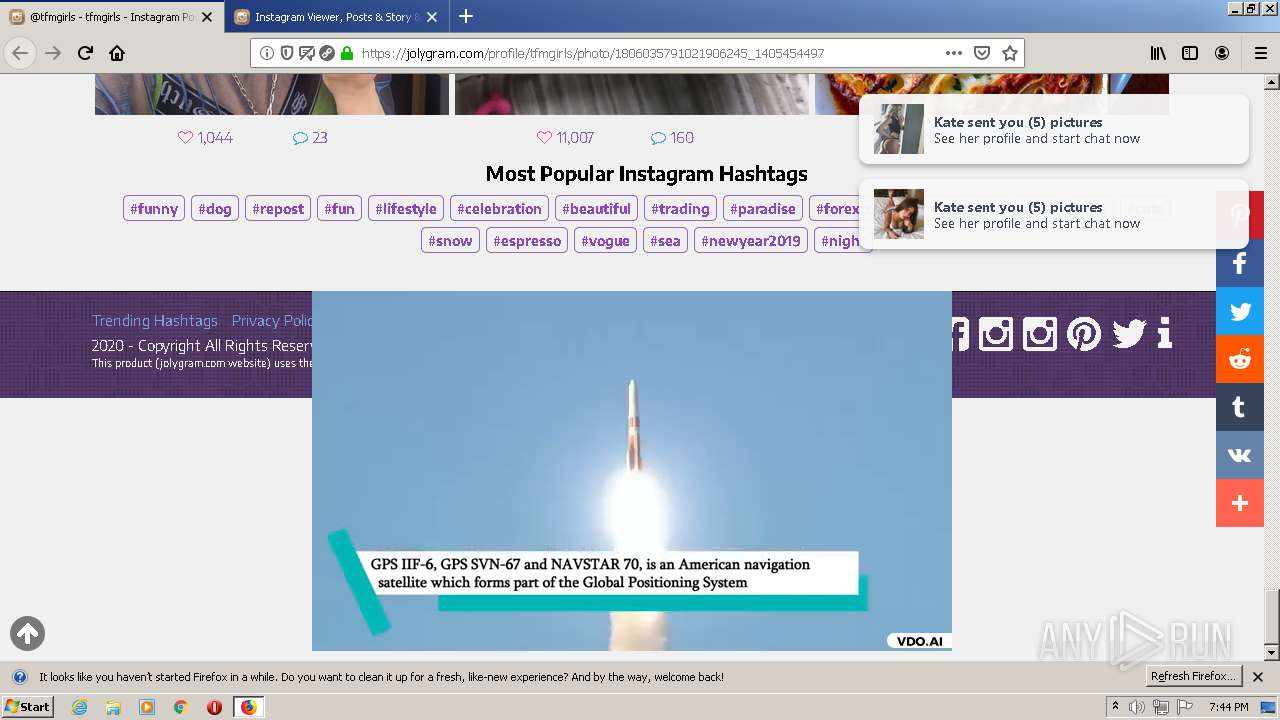The image size is (1280, 720).
Task: Open the #lifestyle hashtag
Action: pos(406,209)
